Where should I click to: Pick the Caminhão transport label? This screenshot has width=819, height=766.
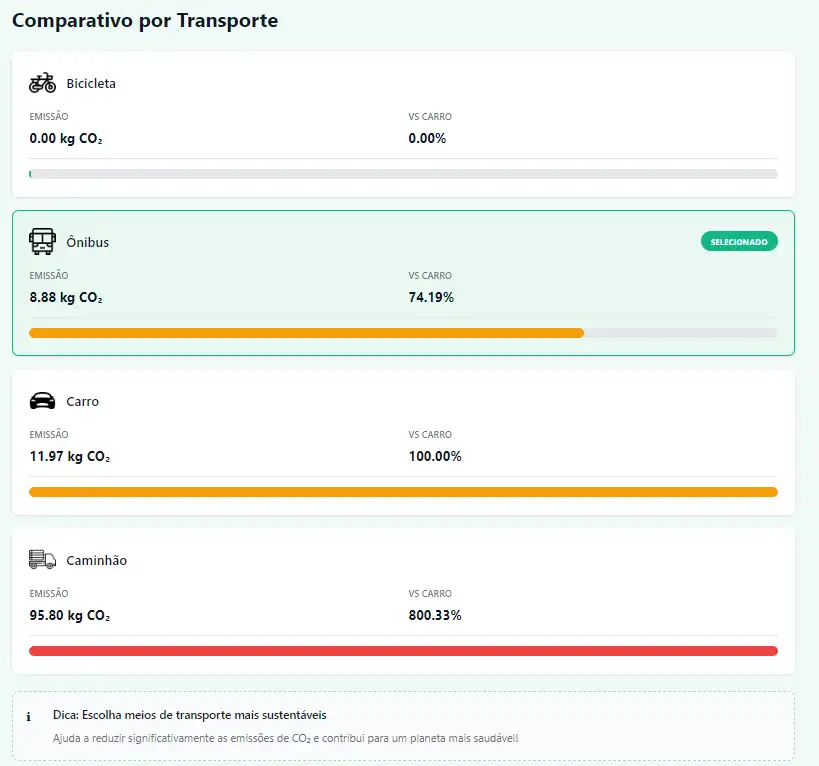pos(97,561)
